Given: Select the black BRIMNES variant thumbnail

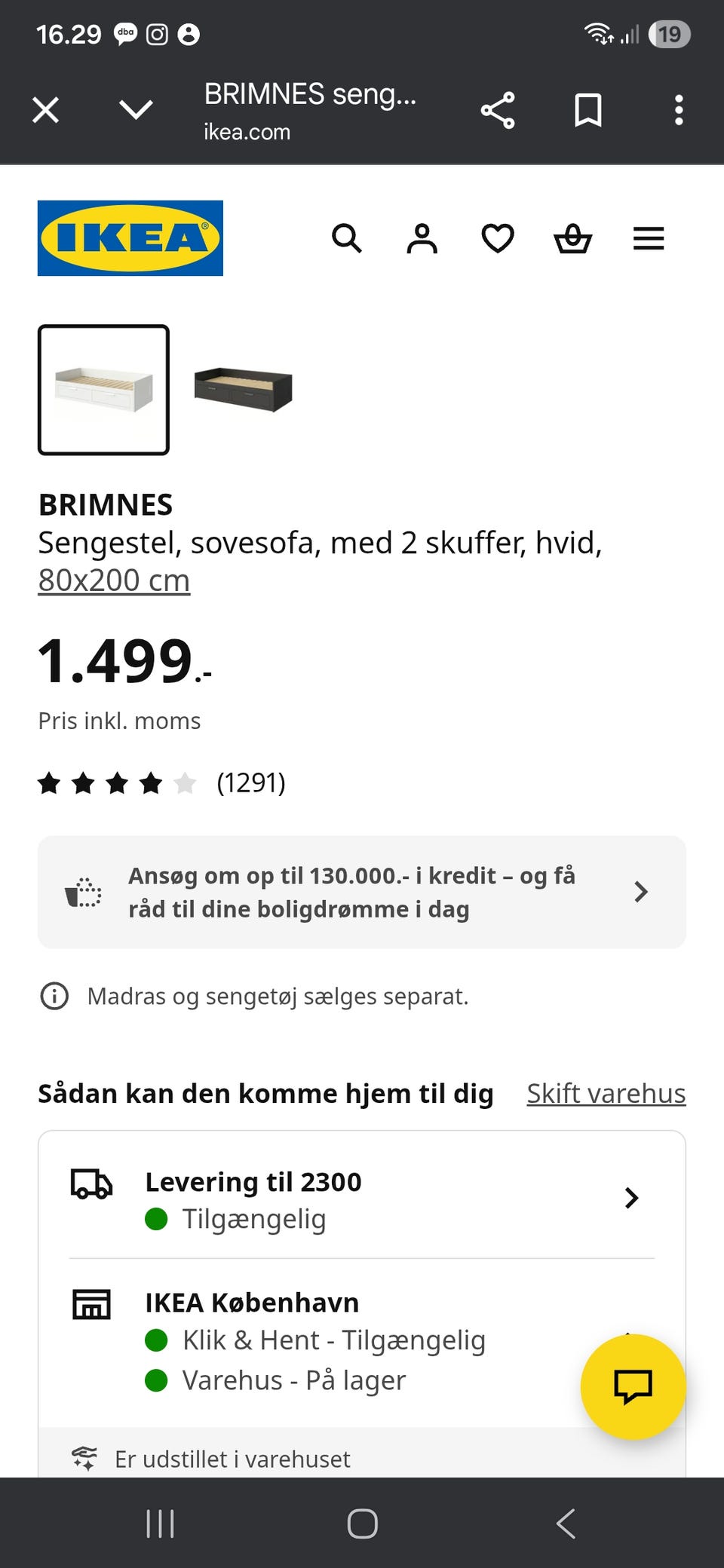Looking at the screenshot, I should 243,390.
